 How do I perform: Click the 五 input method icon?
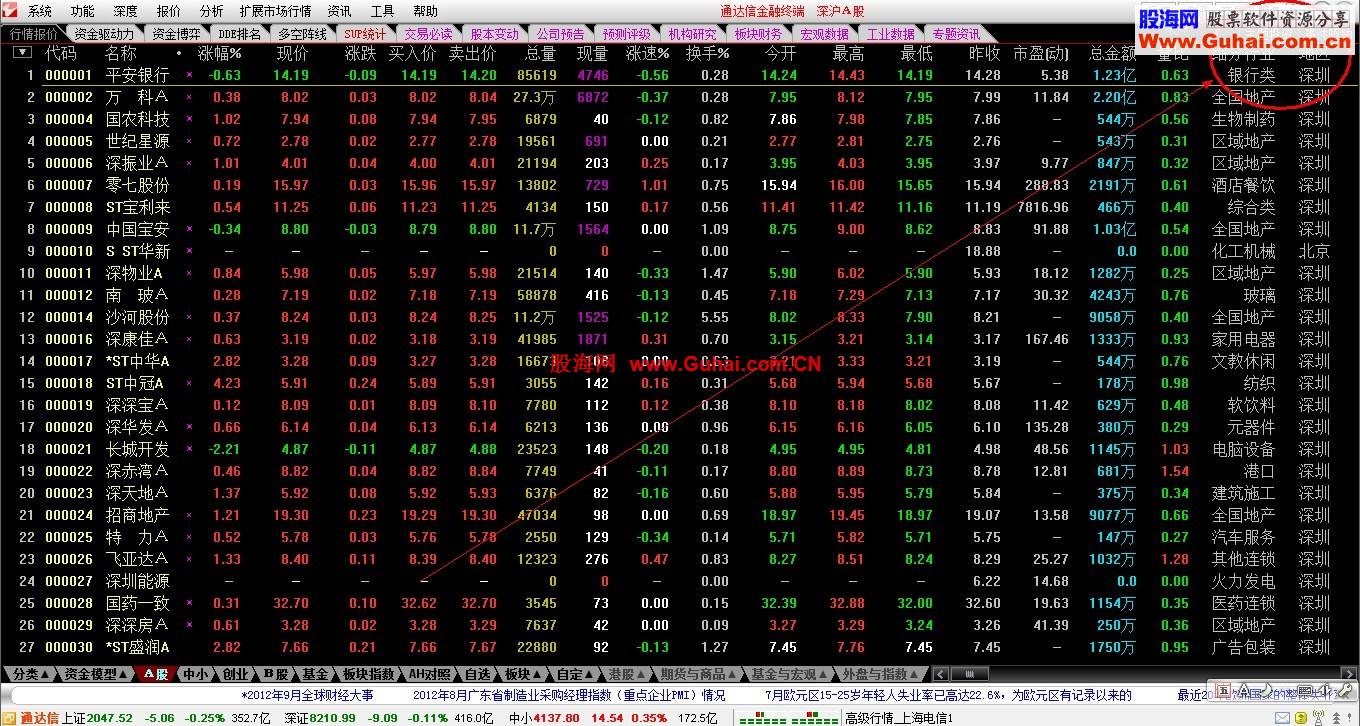click(x=1224, y=691)
